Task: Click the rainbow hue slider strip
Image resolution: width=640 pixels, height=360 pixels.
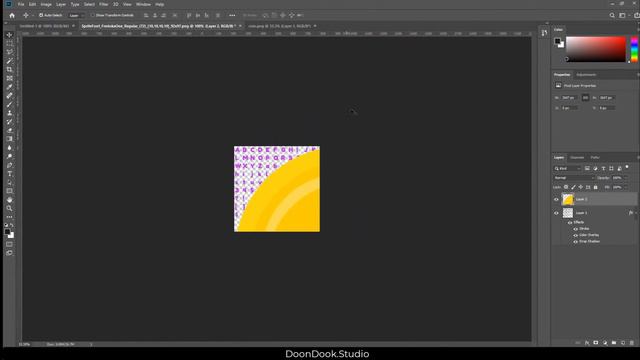Action: [x=634, y=49]
